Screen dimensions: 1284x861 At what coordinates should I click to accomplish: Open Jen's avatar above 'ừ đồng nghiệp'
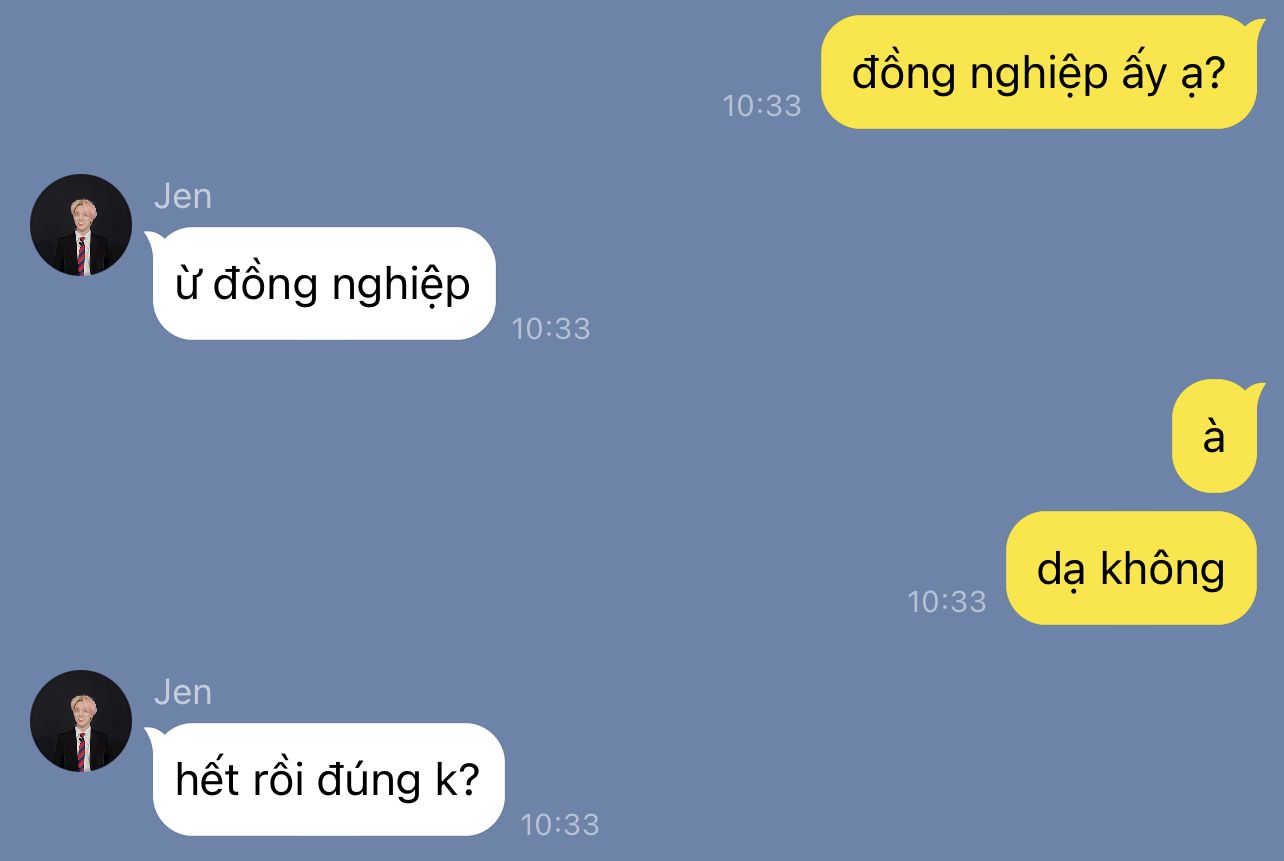click(81, 225)
